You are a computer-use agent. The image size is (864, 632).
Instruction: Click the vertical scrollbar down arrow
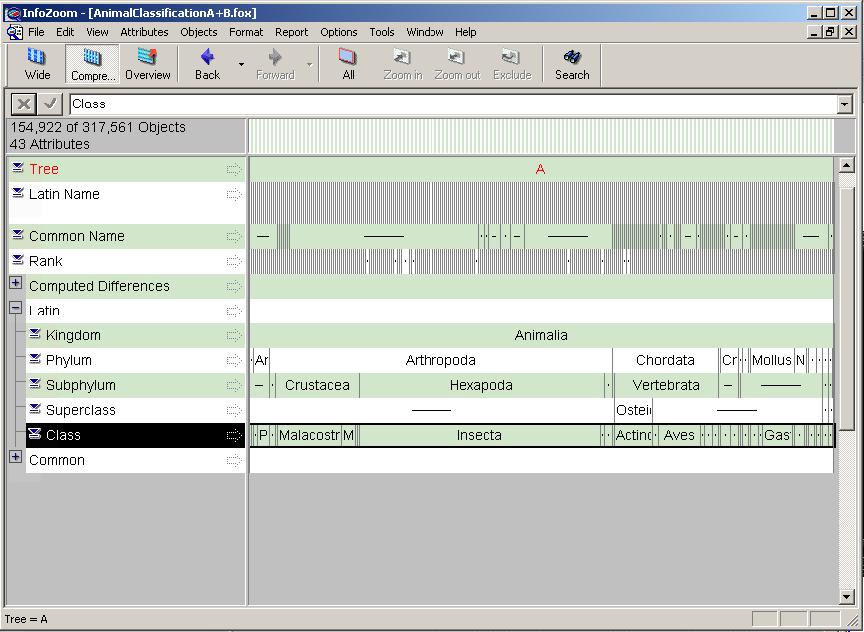846,597
